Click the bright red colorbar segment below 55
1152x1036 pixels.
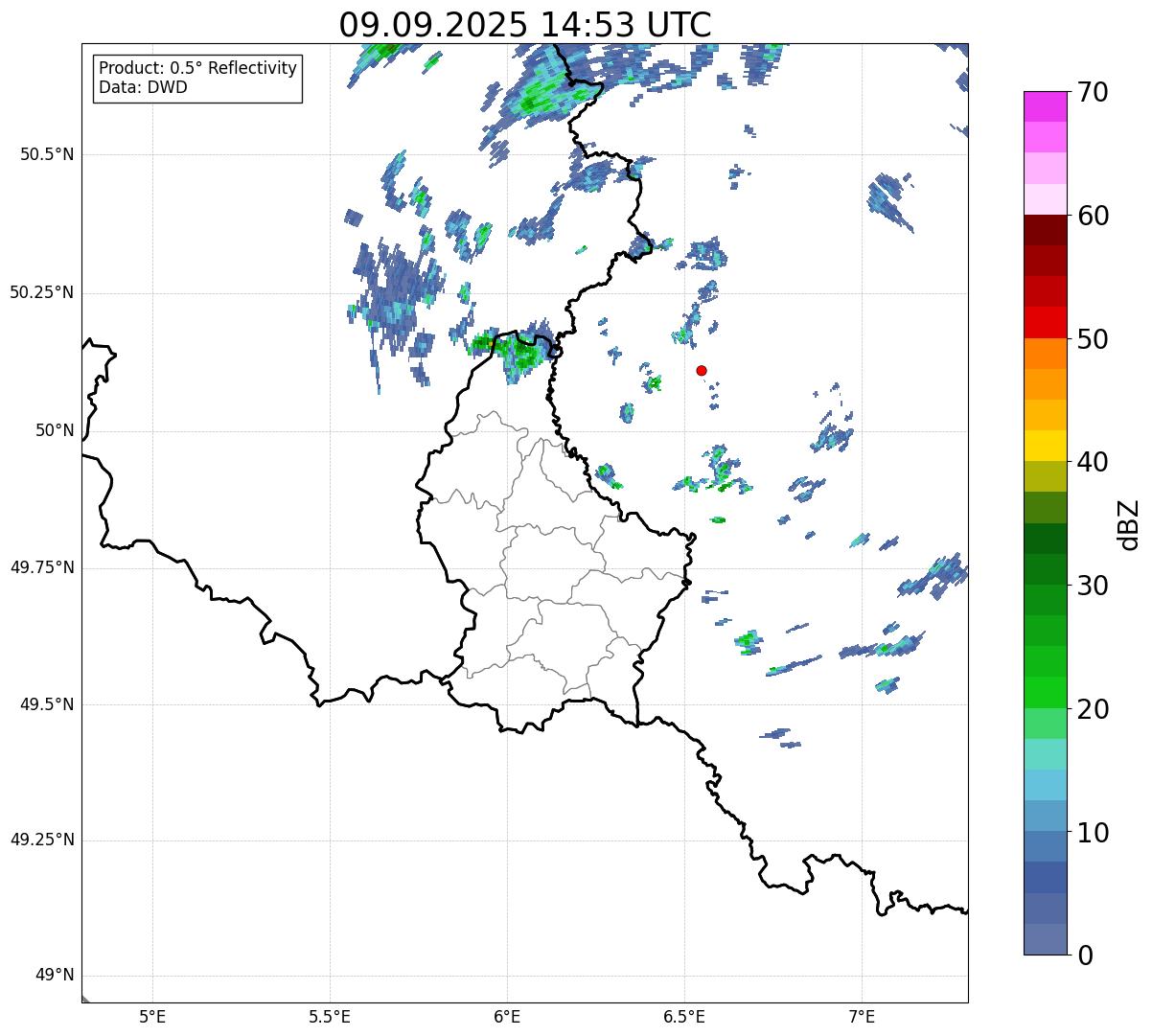tap(1045, 322)
